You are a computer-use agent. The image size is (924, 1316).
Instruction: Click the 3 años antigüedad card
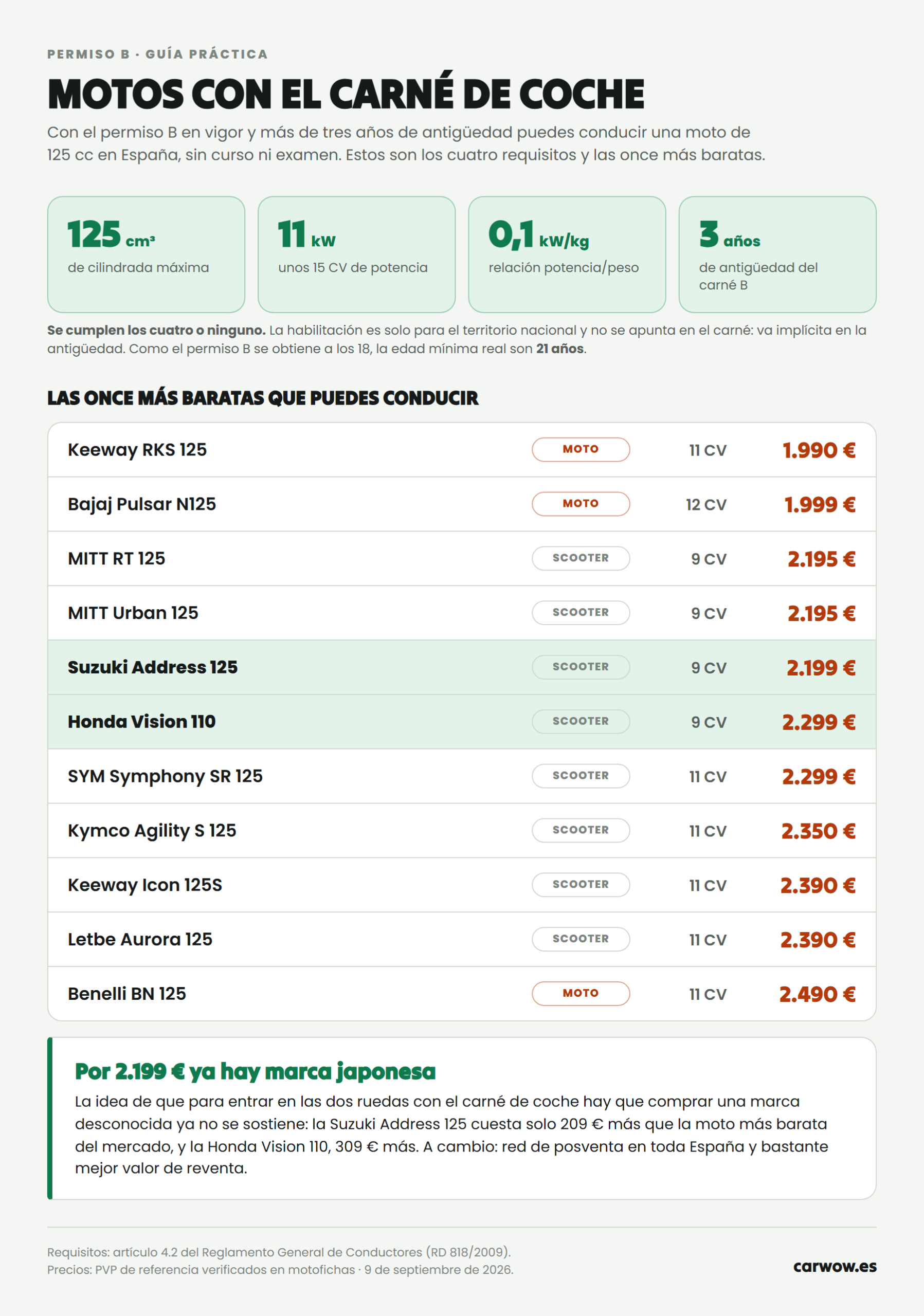point(777,254)
